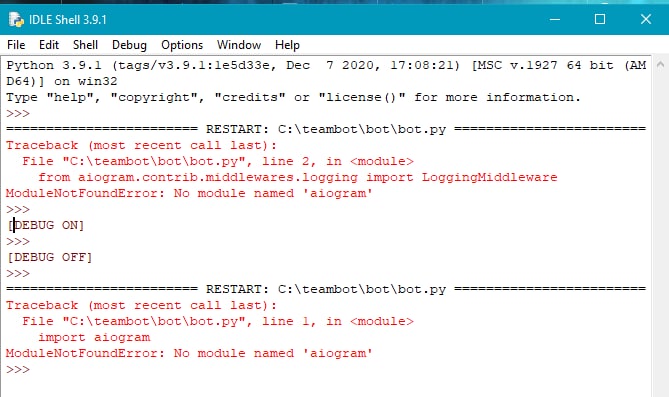Click the IDLE Python icon in title bar
This screenshot has height=397, width=669.
click(x=16, y=20)
